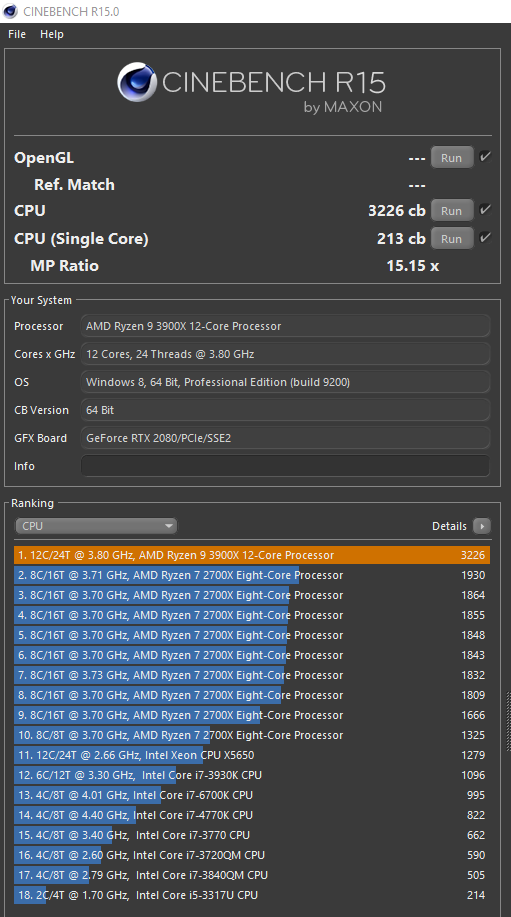The image size is (511, 917).
Task: Toggle the CPU test checkbox
Action: (x=485, y=209)
